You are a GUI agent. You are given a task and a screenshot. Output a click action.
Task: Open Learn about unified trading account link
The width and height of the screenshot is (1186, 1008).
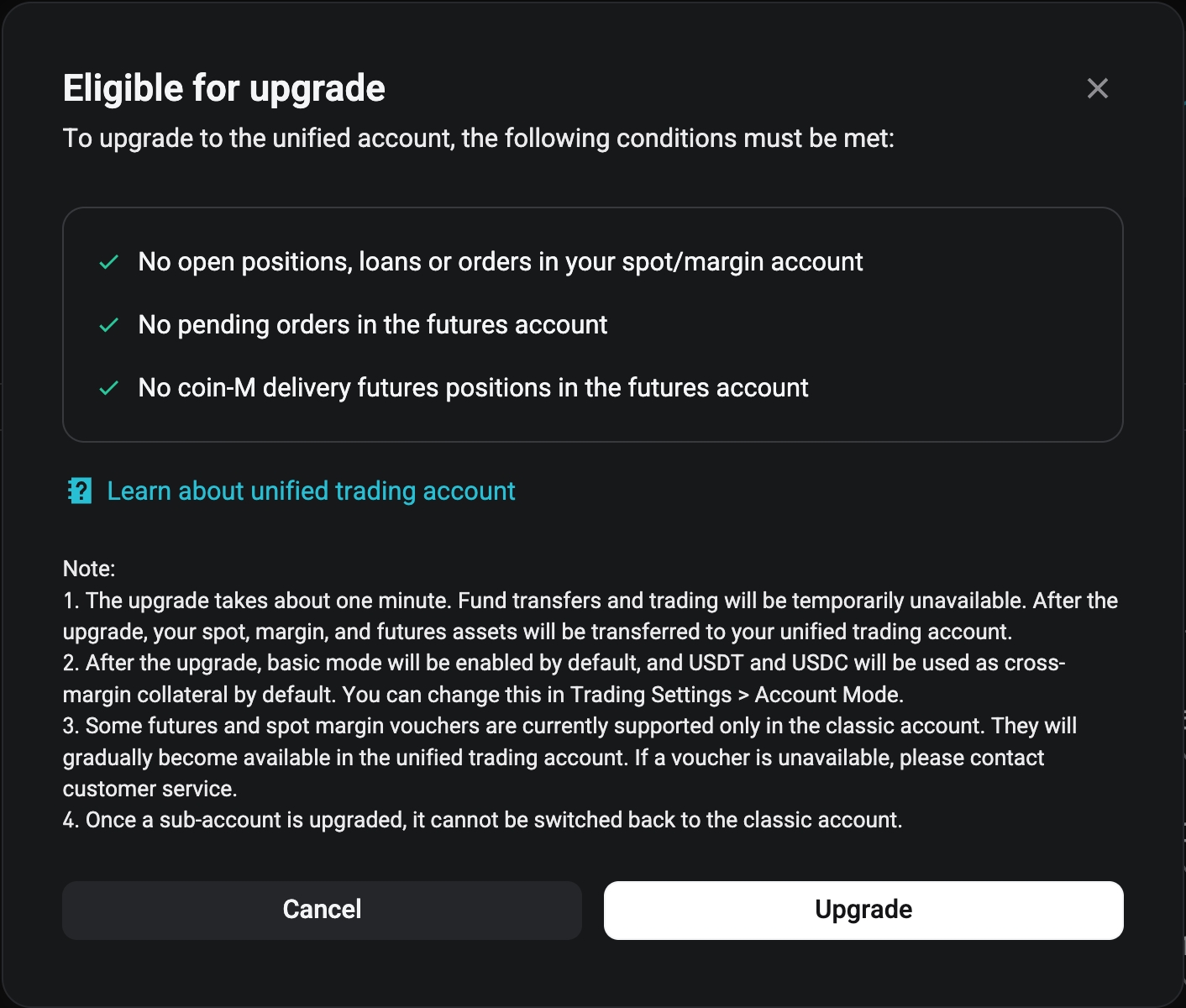[x=311, y=491]
